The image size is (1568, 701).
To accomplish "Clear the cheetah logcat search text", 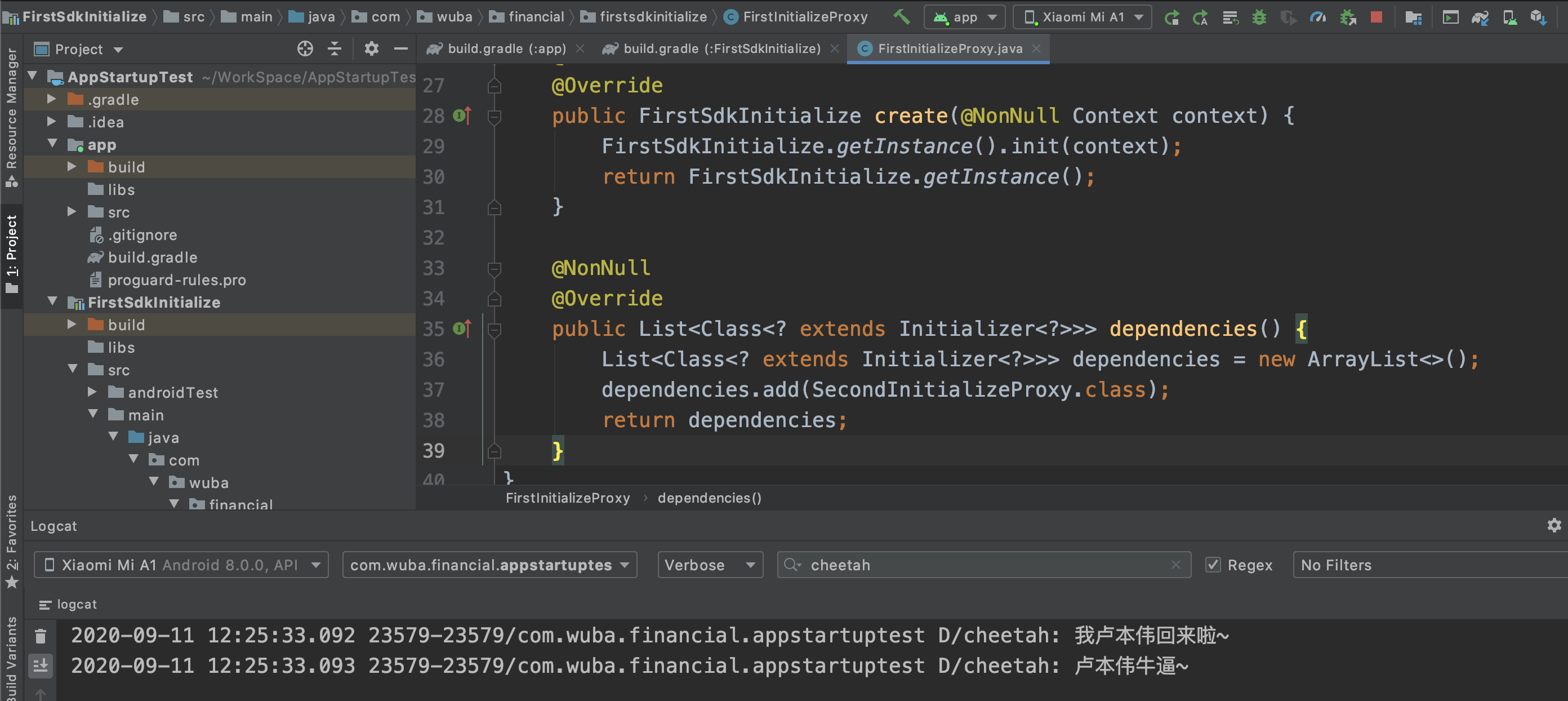I will (x=1175, y=565).
